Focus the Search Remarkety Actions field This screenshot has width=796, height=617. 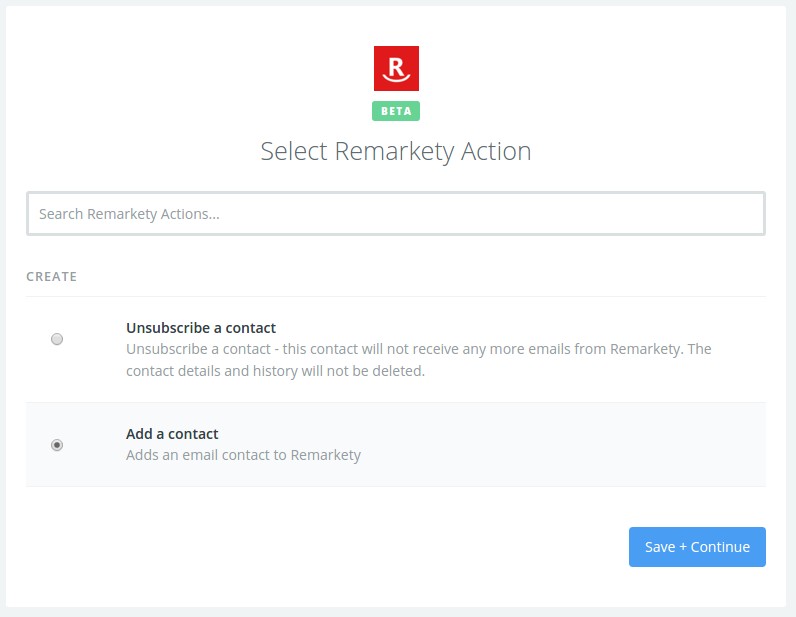[x=396, y=213]
